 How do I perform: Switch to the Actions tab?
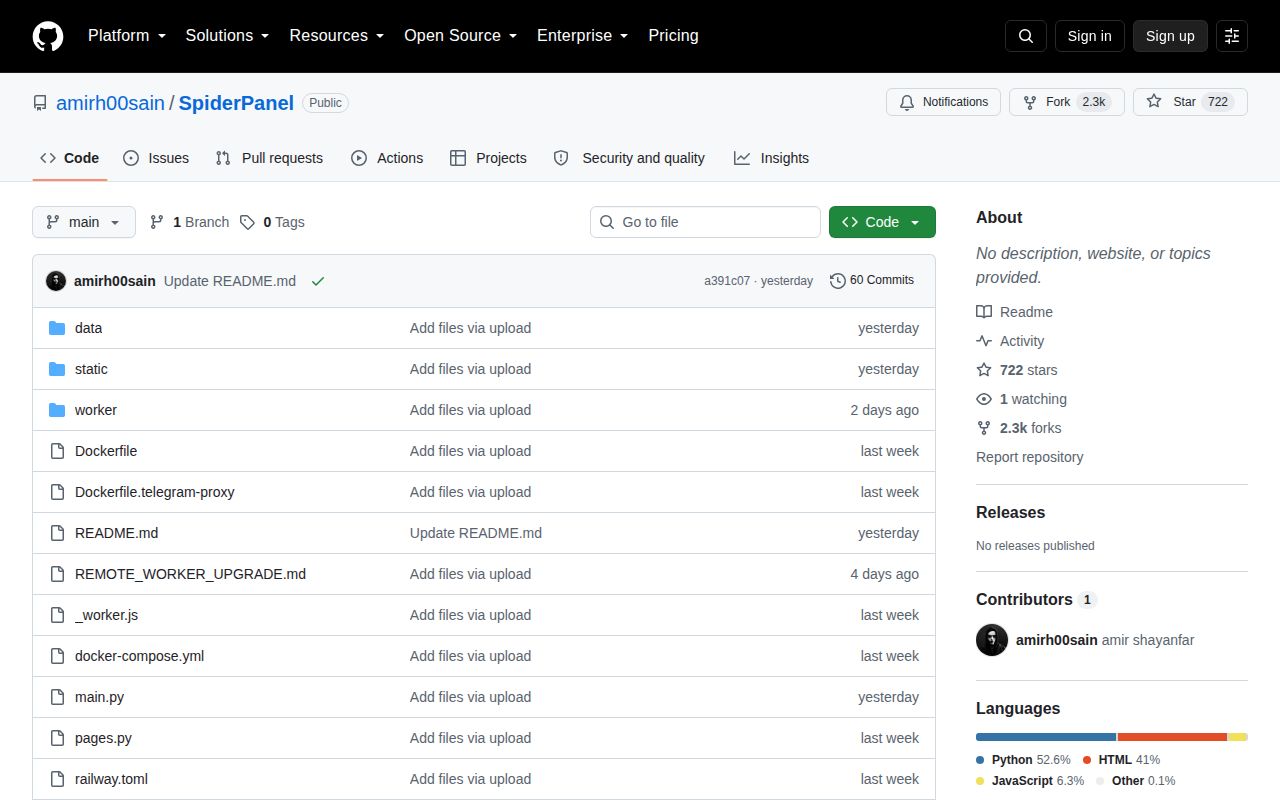click(387, 158)
